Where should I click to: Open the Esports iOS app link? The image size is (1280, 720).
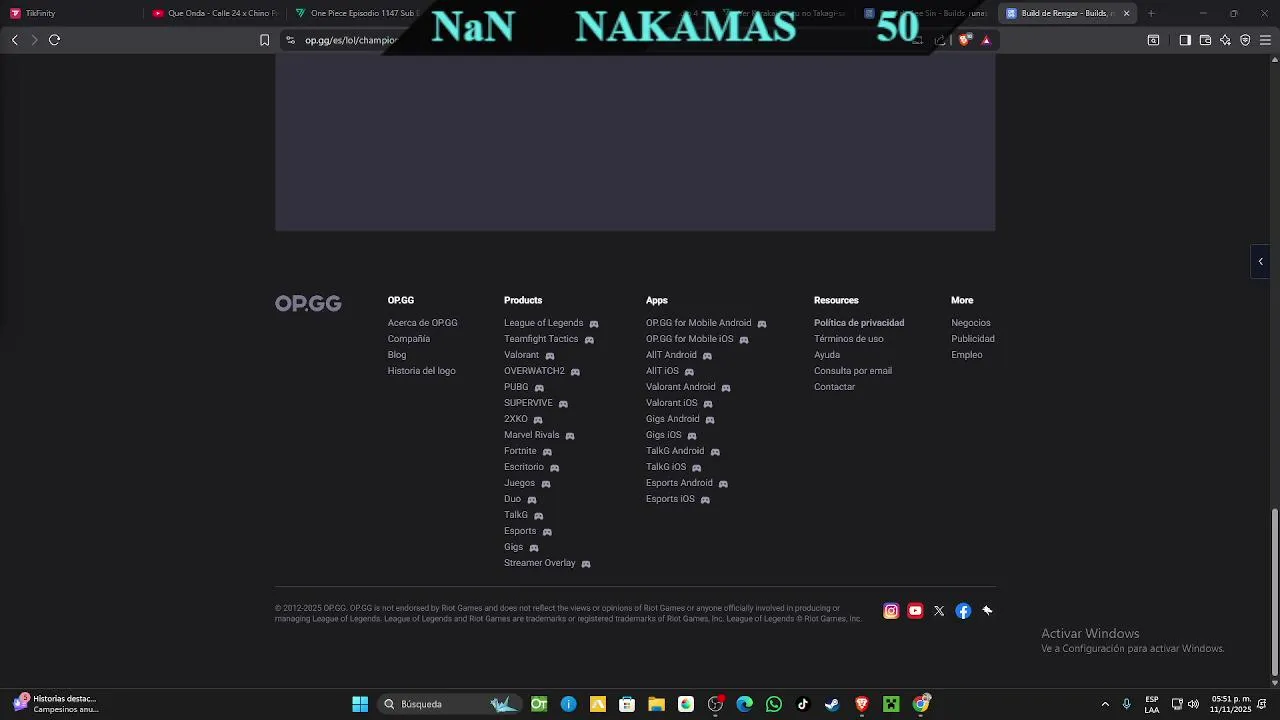pyautogui.click(x=670, y=499)
